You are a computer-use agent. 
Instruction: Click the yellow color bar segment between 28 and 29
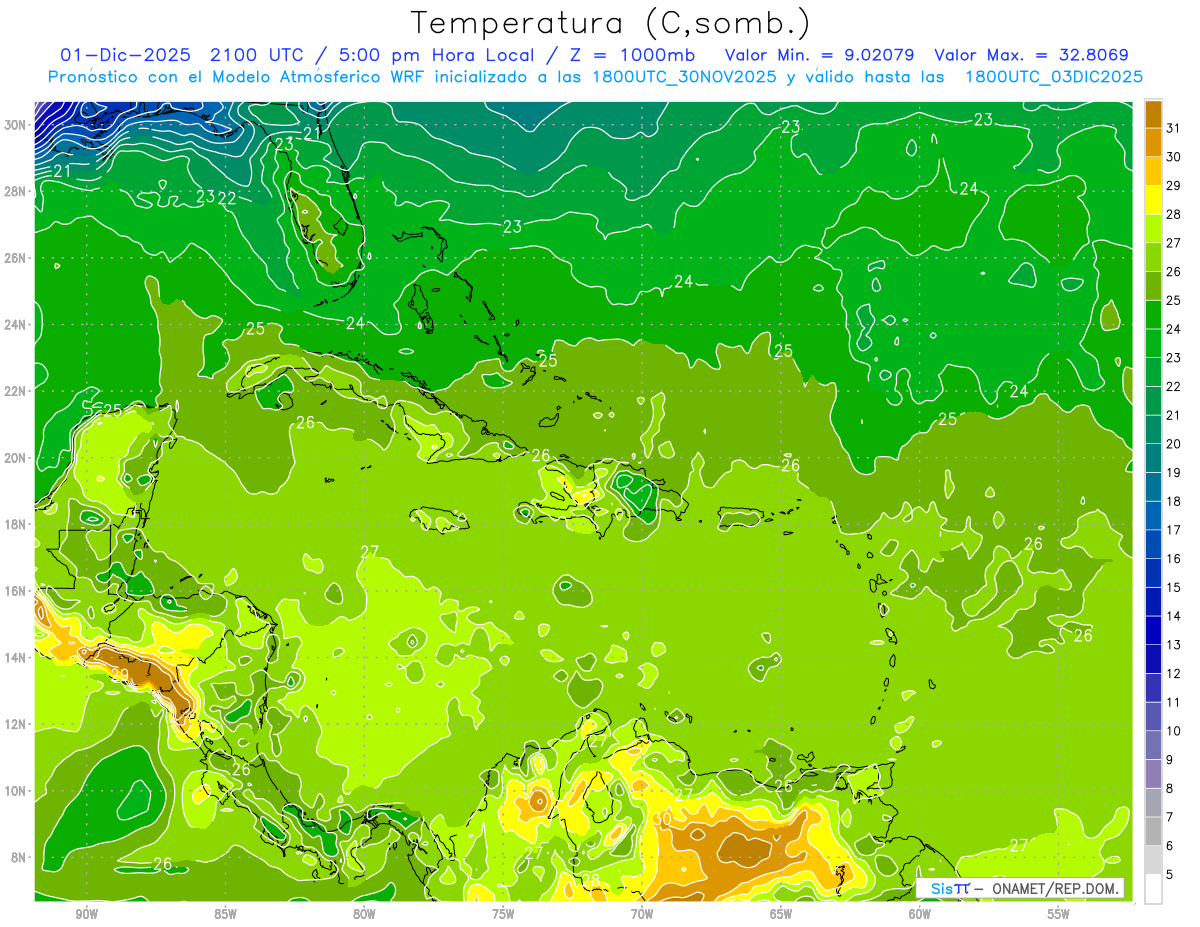click(x=1153, y=200)
